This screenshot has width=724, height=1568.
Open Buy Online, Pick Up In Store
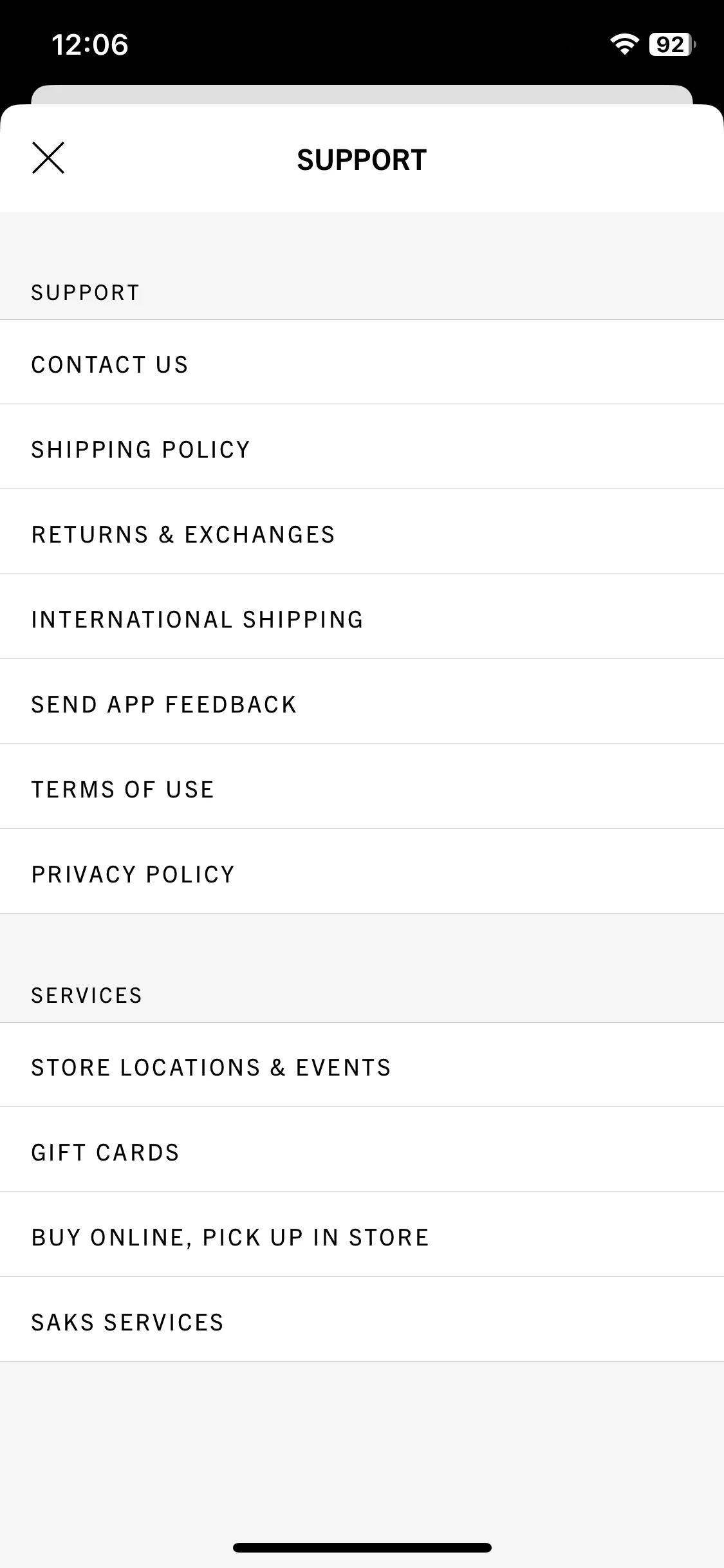click(x=362, y=1235)
